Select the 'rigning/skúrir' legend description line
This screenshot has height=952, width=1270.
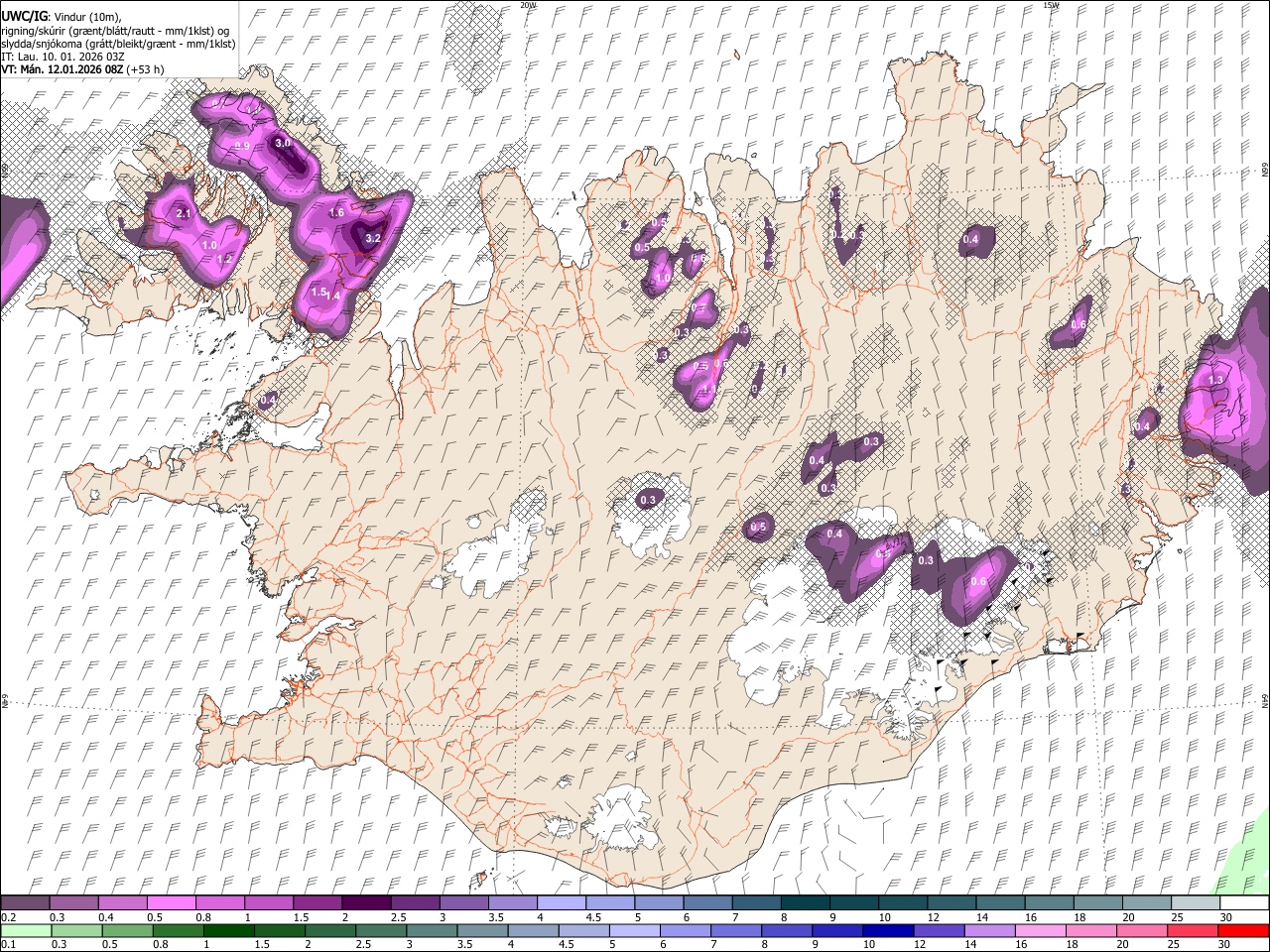click(114, 31)
